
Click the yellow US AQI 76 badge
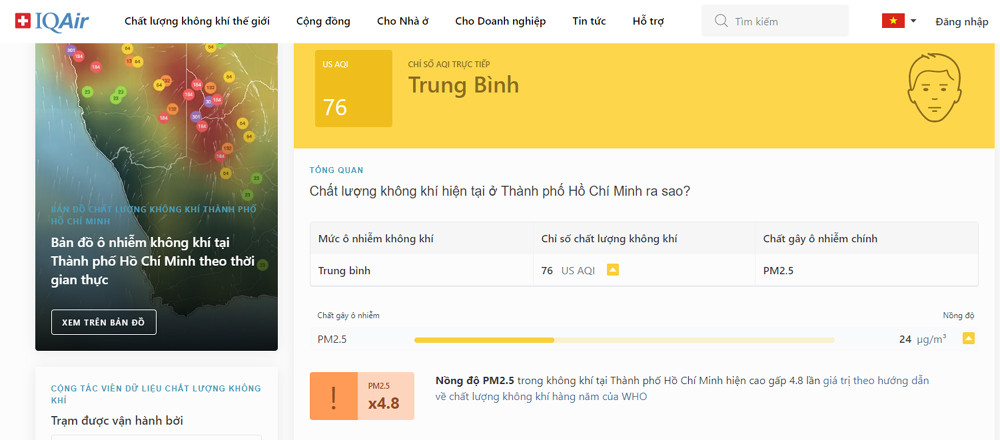pyautogui.click(x=348, y=88)
